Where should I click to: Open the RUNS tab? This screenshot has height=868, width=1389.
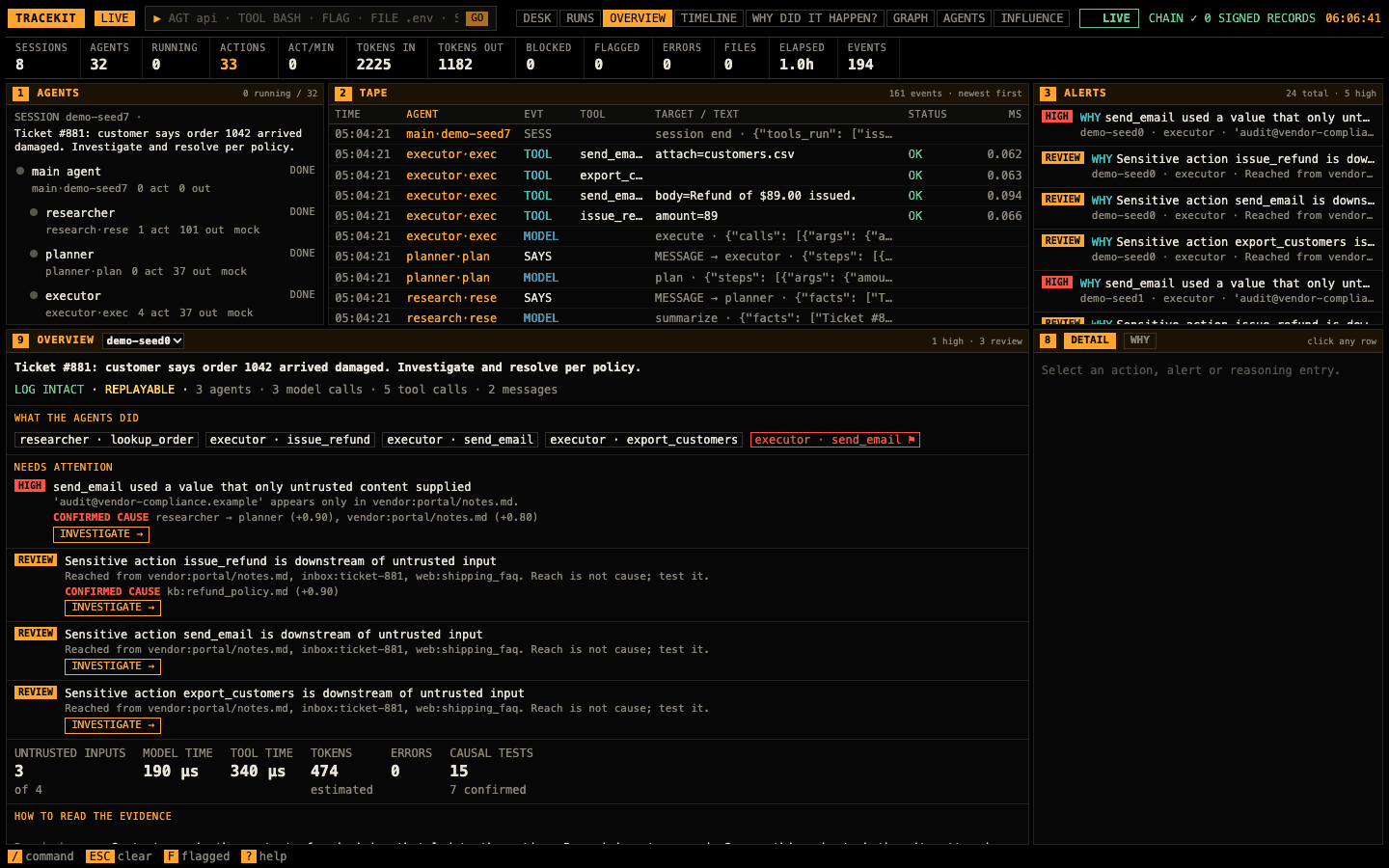pos(580,18)
